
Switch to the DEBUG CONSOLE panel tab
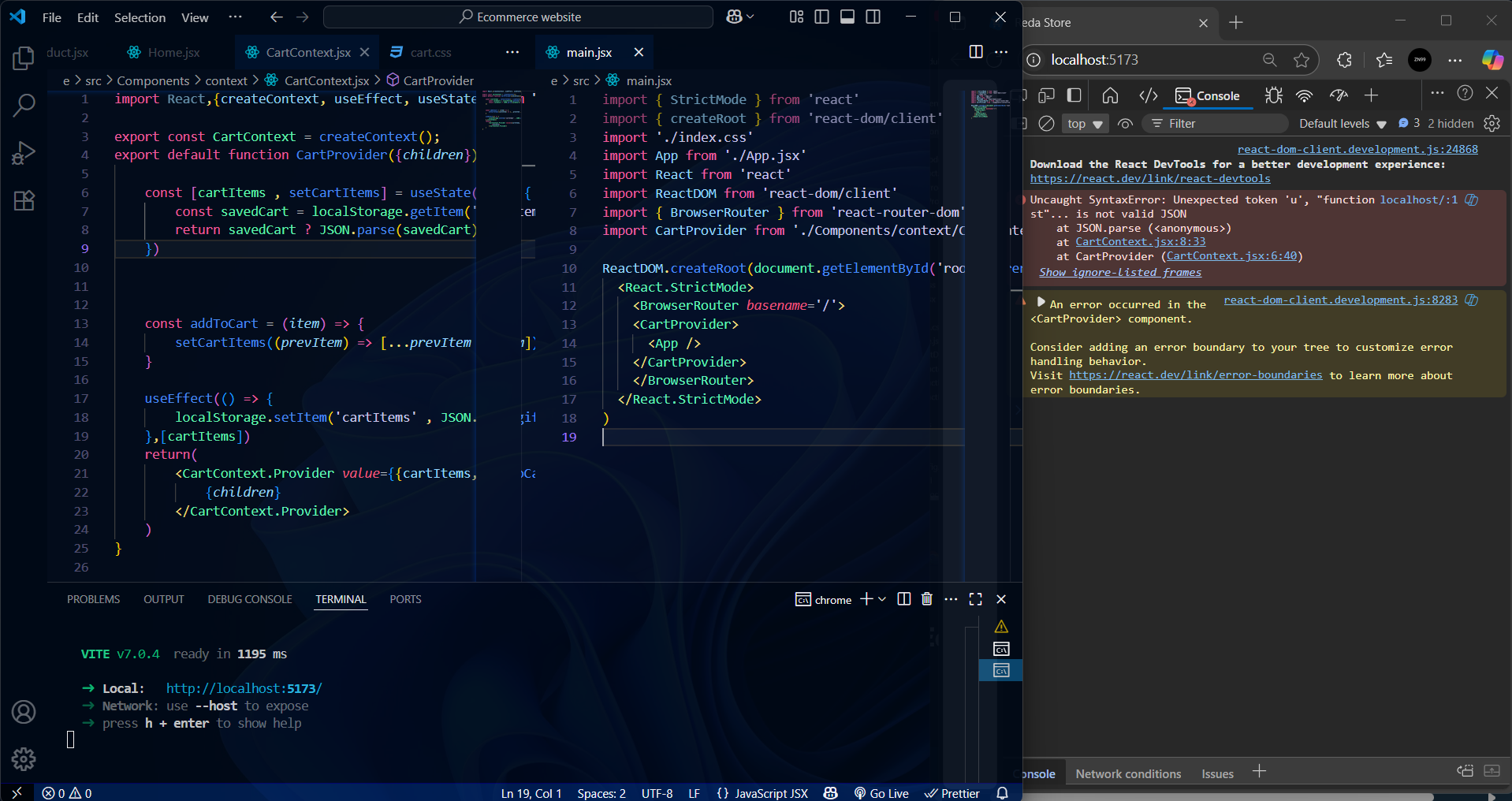tap(249, 599)
